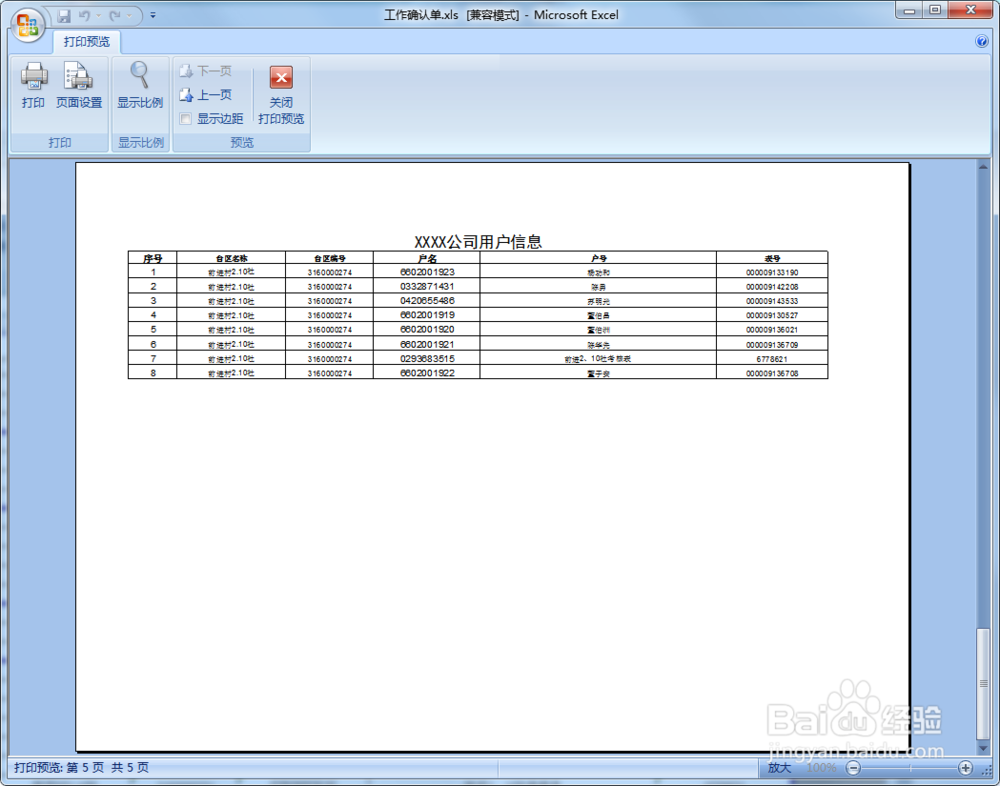Click 关闭打印预览 red X button

[281, 94]
